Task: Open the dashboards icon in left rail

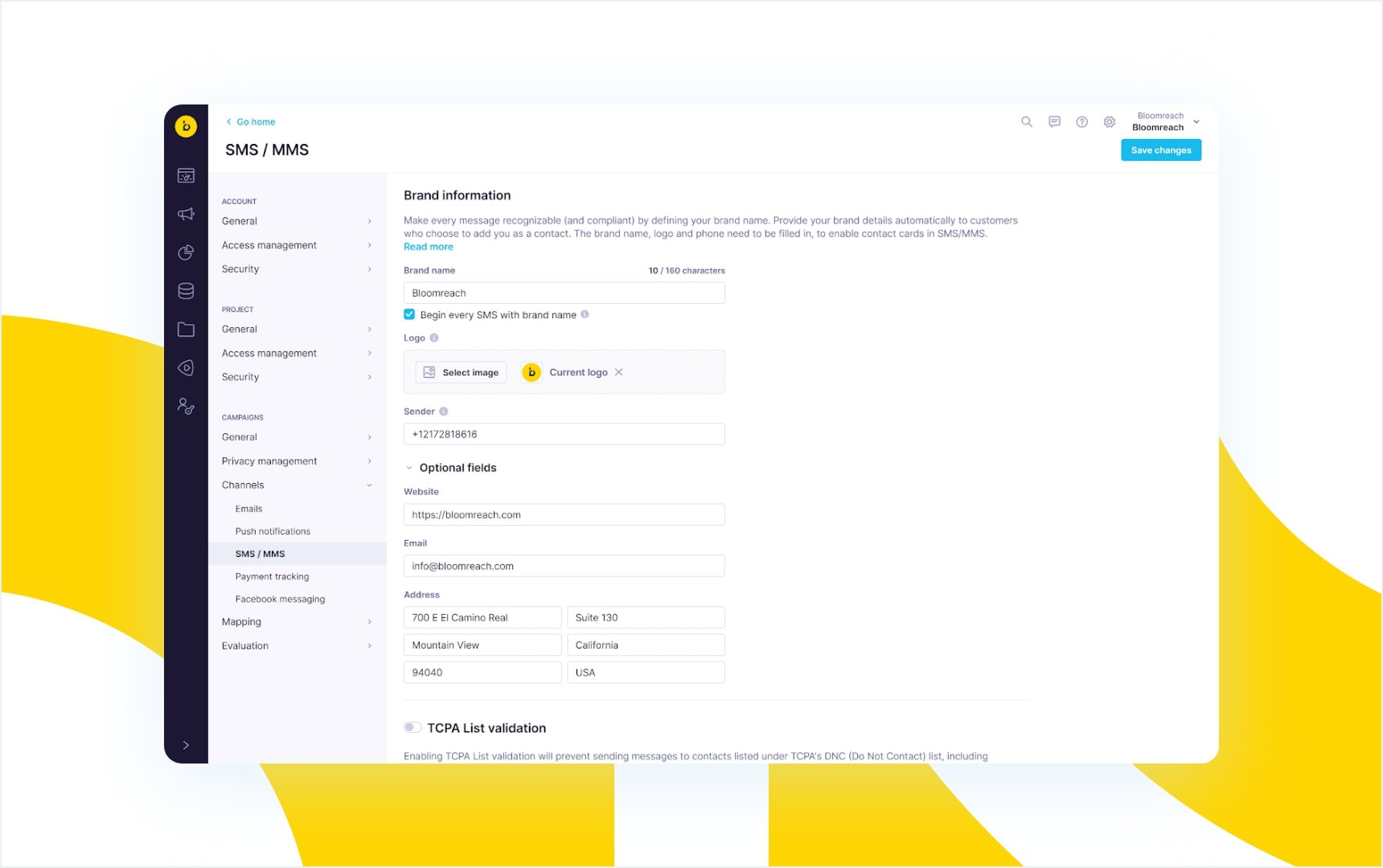Action: coord(186,175)
